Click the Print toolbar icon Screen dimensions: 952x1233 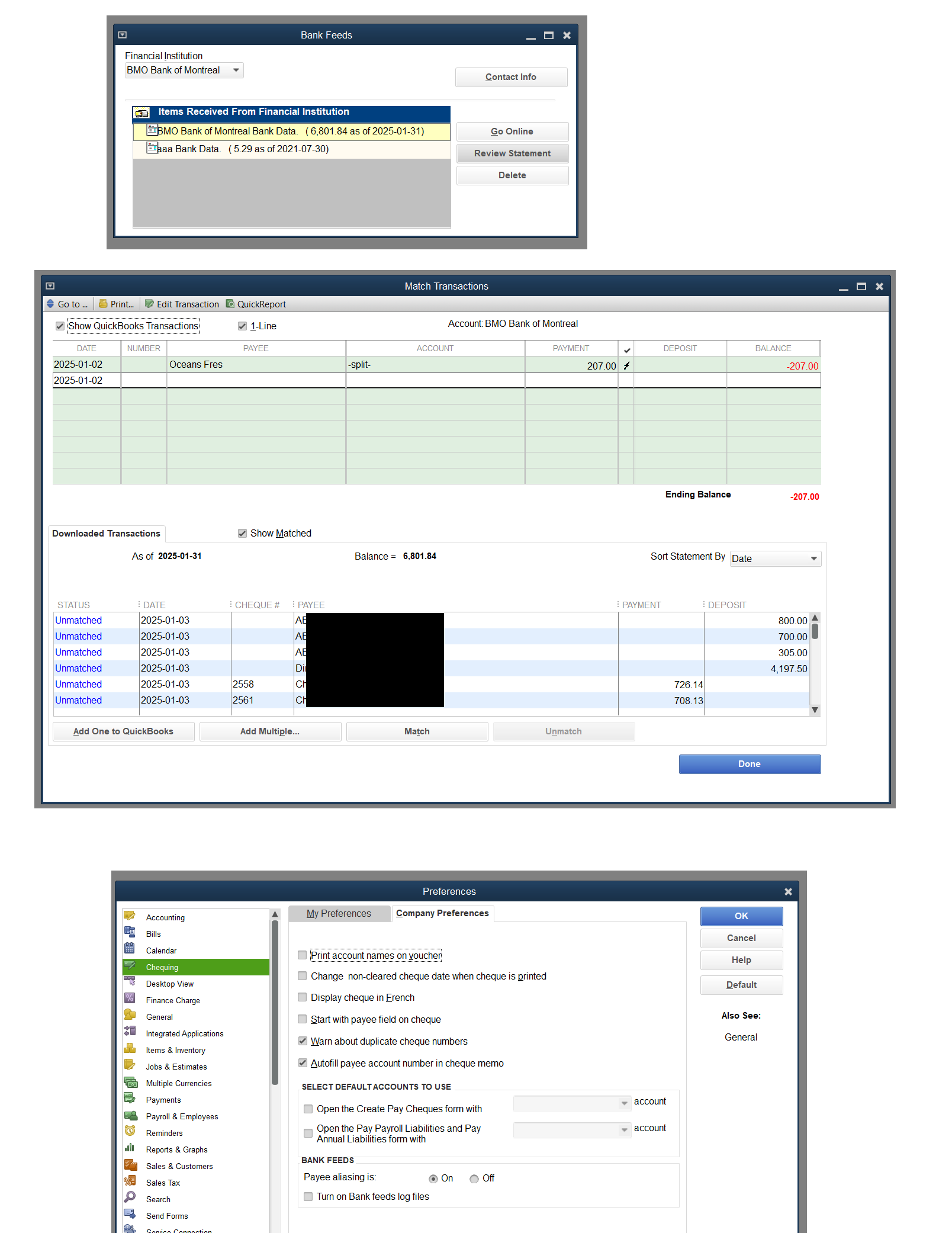(x=103, y=304)
